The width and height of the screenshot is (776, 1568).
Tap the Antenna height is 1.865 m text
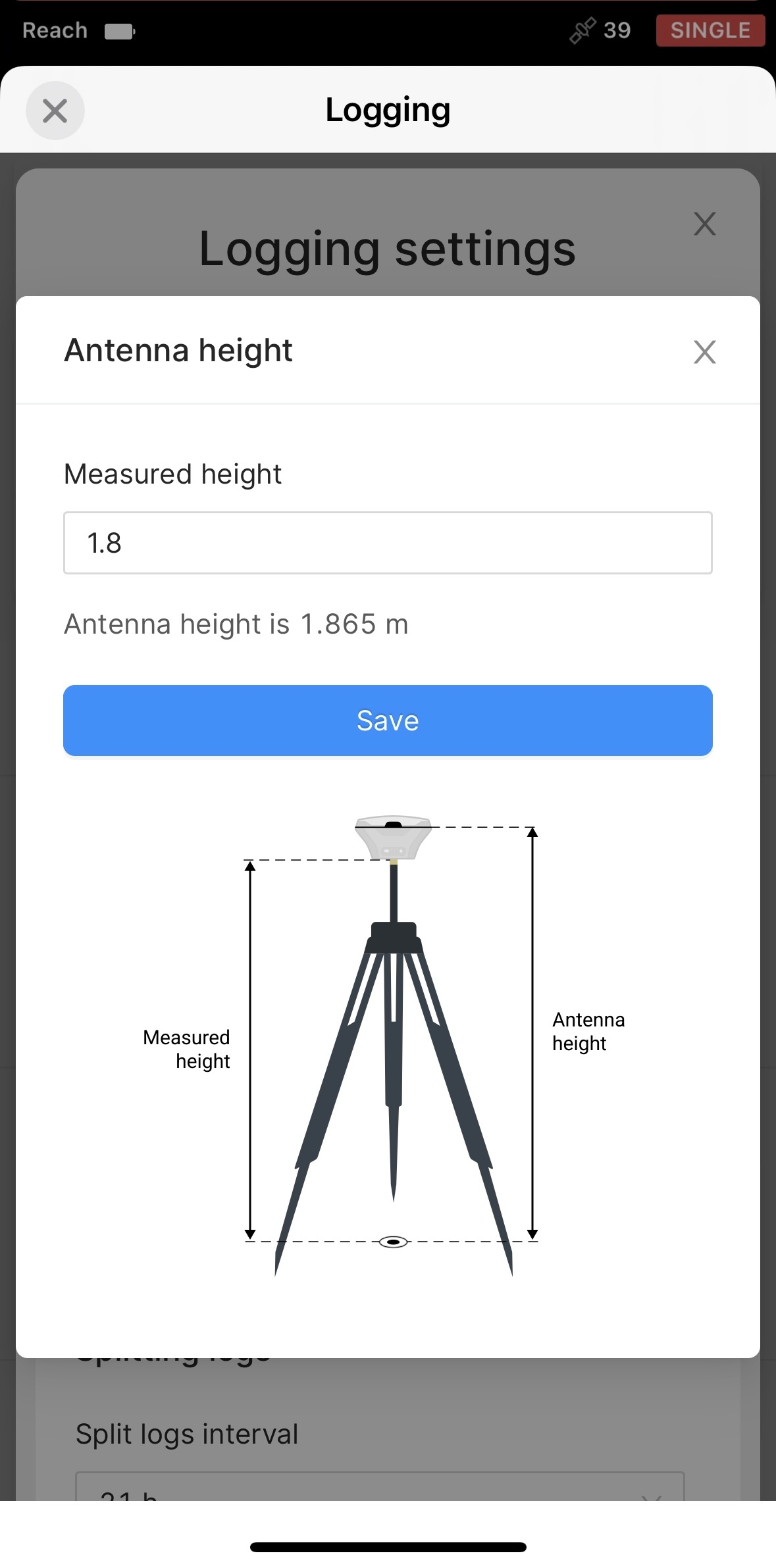tap(236, 624)
